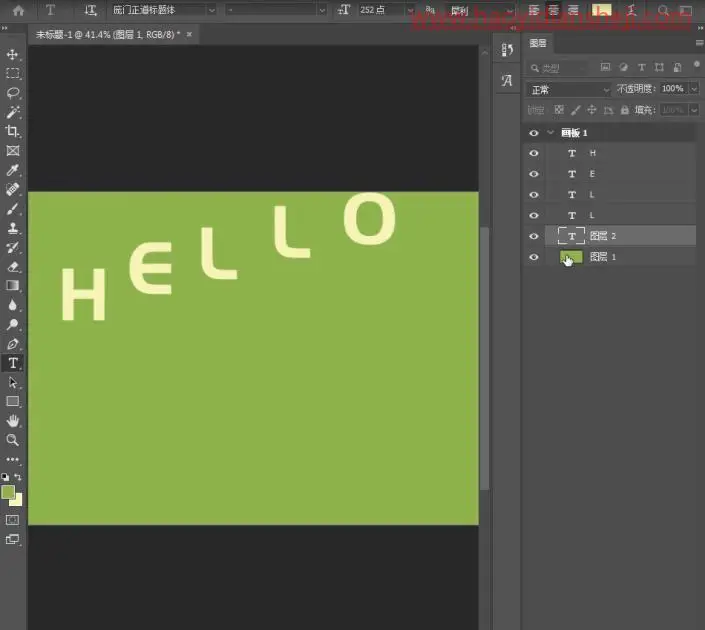705x630 pixels.
Task: Select the Hand tool
Action: pyautogui.click(x=13, y=421)
